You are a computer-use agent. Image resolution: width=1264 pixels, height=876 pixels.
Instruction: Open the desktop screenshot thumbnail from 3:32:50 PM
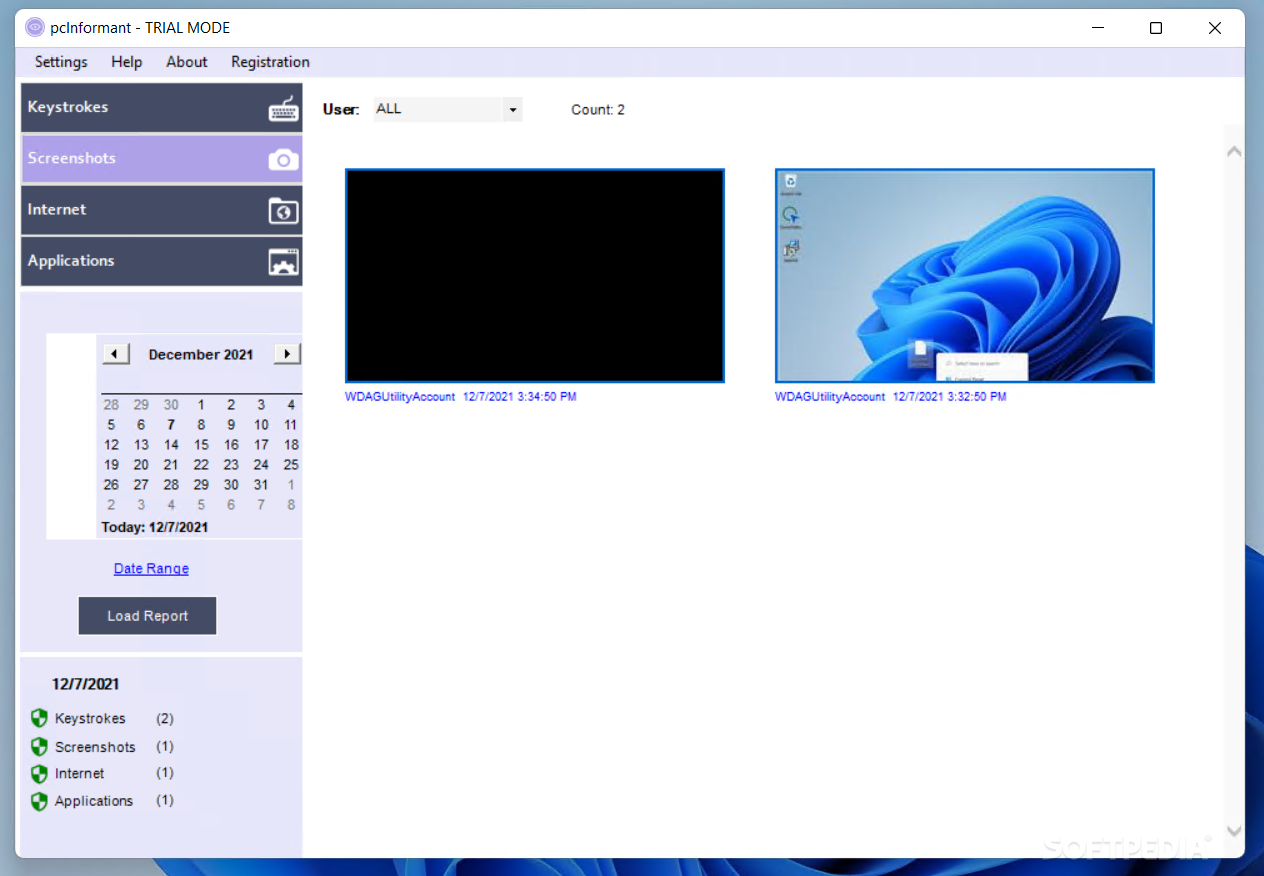coord(965,276)
